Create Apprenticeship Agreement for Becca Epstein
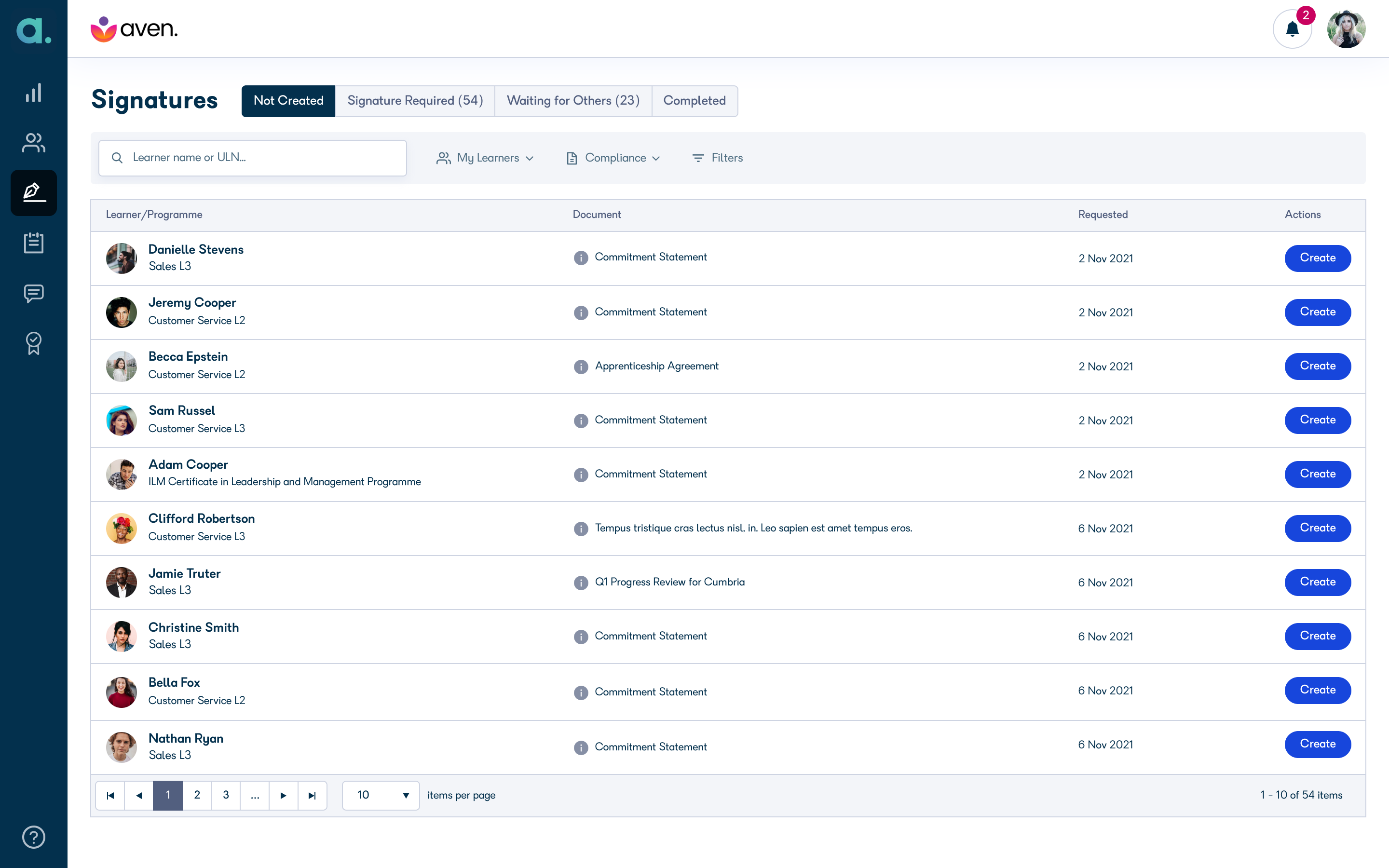1389x868 pixels. pos(1317,366)
